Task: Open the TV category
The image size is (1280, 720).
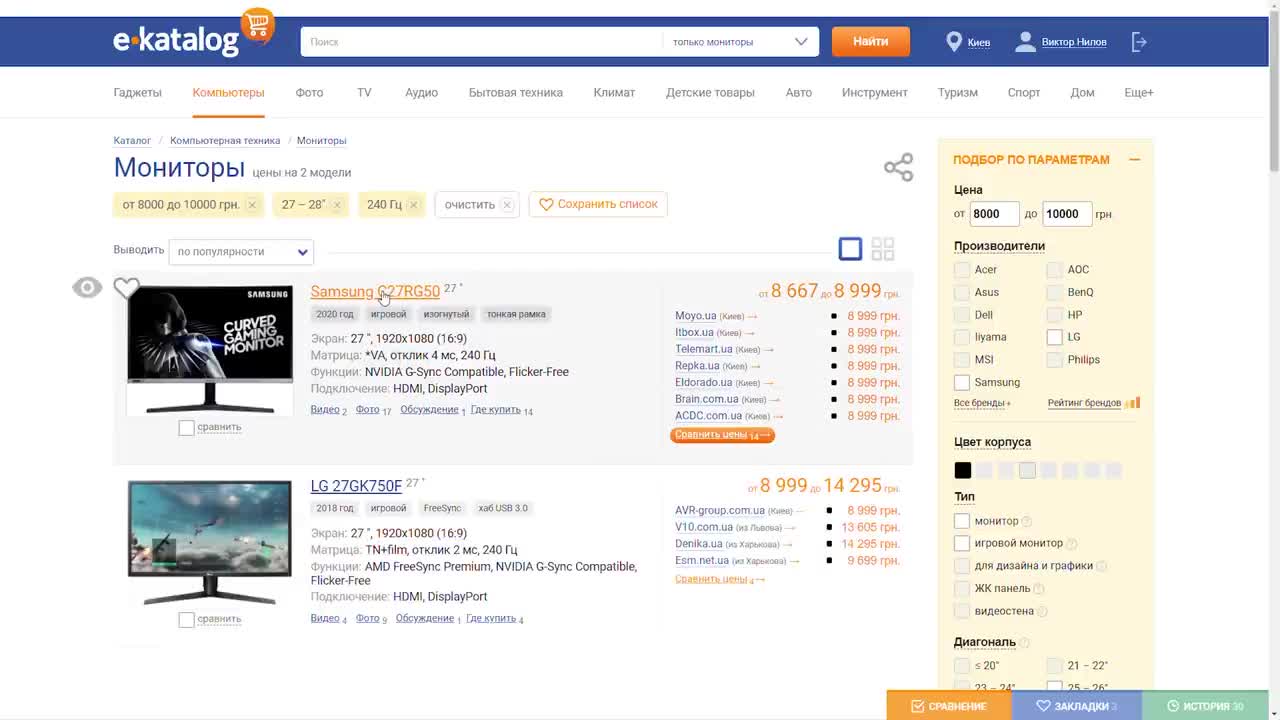Action: click(x=364, y=92)
